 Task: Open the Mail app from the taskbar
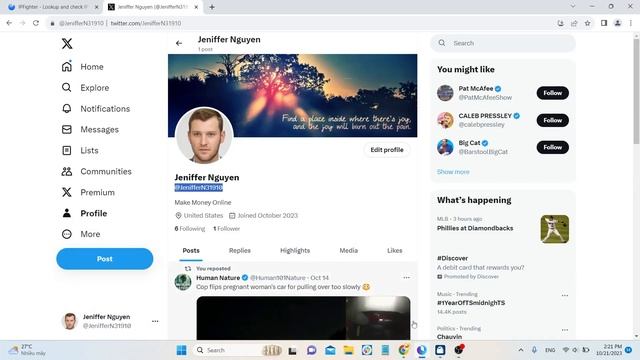[330, 350]
